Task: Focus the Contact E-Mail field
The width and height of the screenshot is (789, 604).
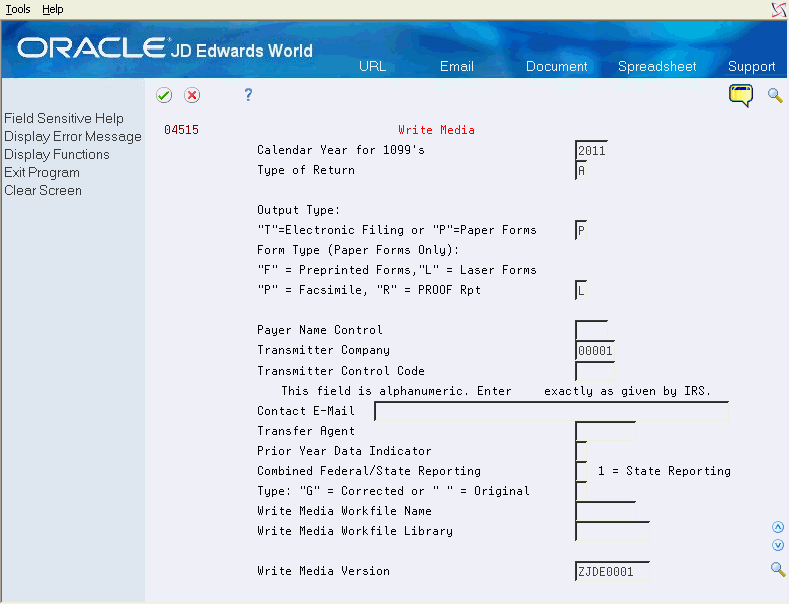Action: pos(551,411)
